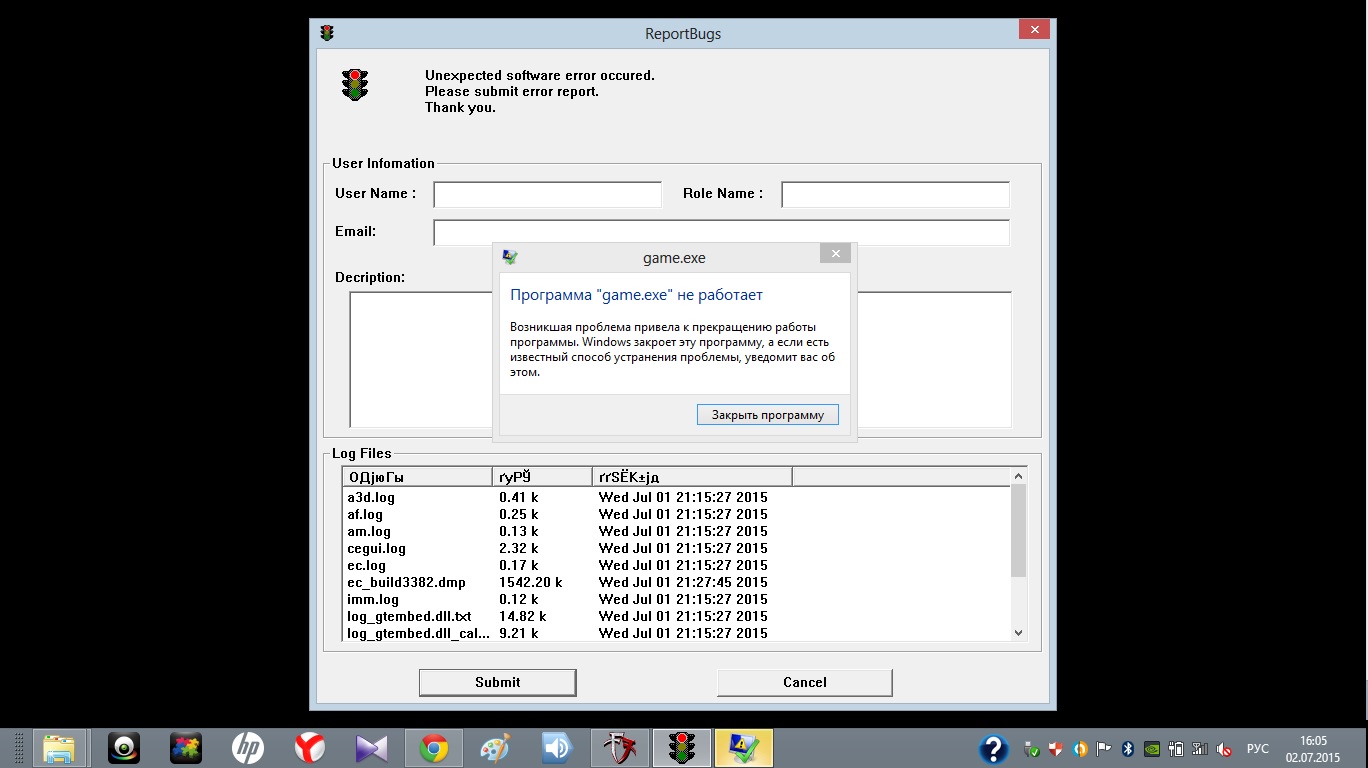Select af.log in log files
The height and width of the screenshot is (768, 1368).
pyautogui.click(x=365, y=514)
